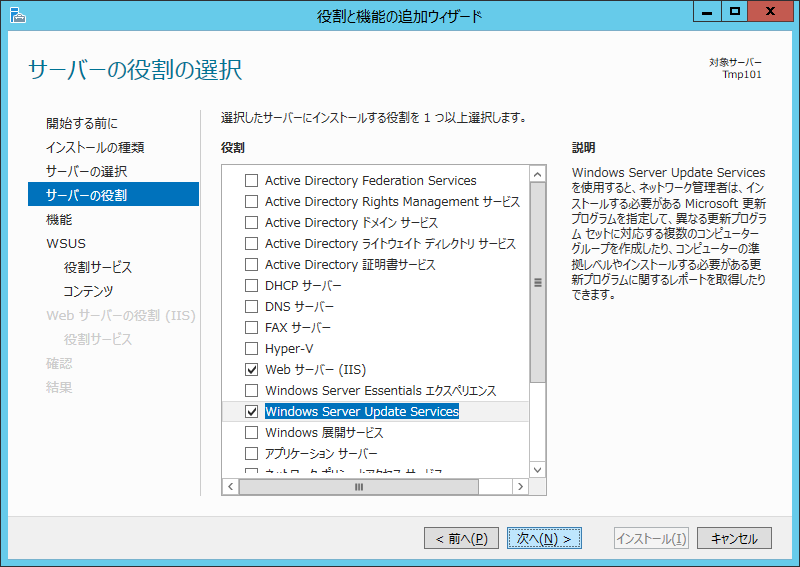The width and height of the screenshot is (800, 567).
Task: Click the Tmp101 target server name
Action: tap(742, 75)
